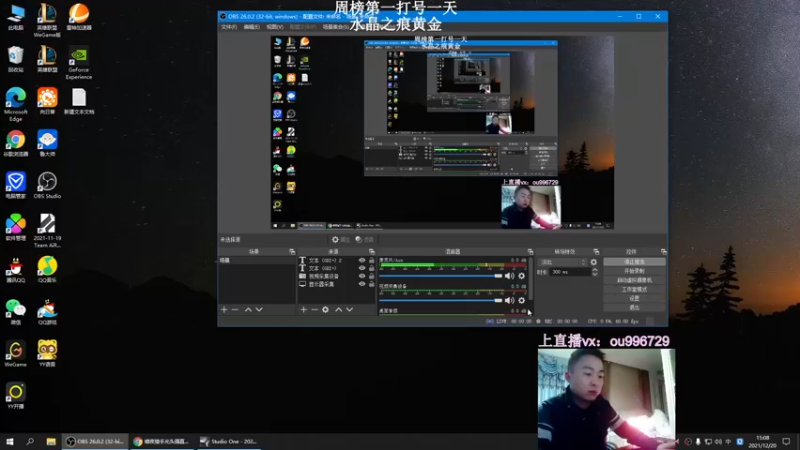
Task: Add a new source with plus icon
Action: 304,309
